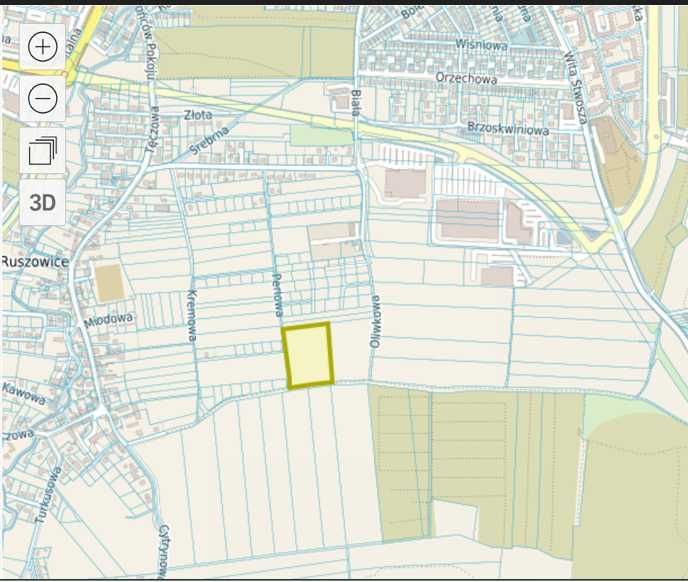Click the Orzechowa street label

[x=466, y=78]
